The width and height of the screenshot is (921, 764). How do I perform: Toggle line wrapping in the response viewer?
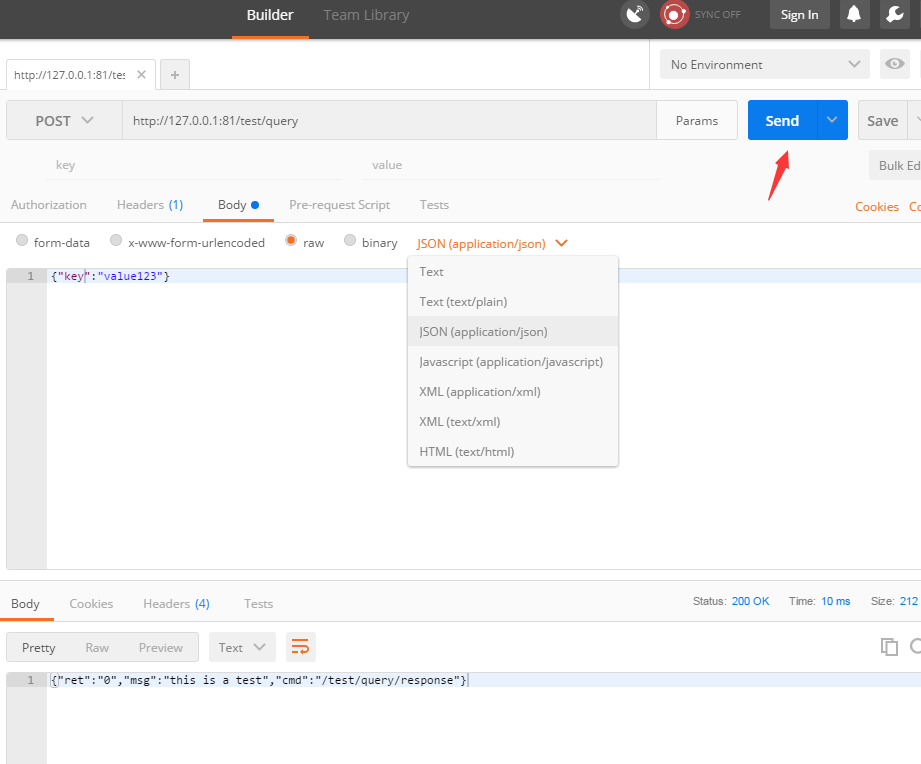coord(300,647)
